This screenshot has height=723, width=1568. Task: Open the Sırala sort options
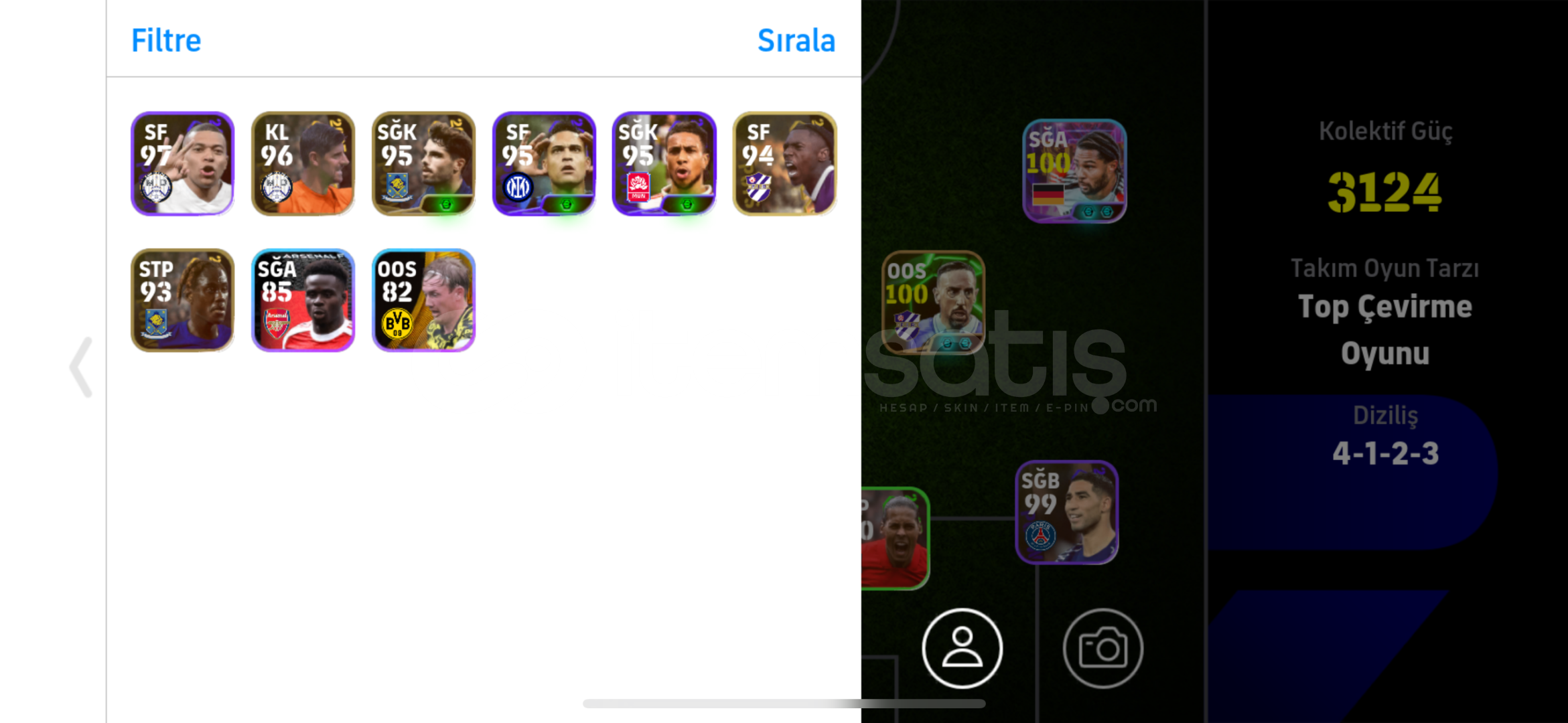tap(796, 41)
